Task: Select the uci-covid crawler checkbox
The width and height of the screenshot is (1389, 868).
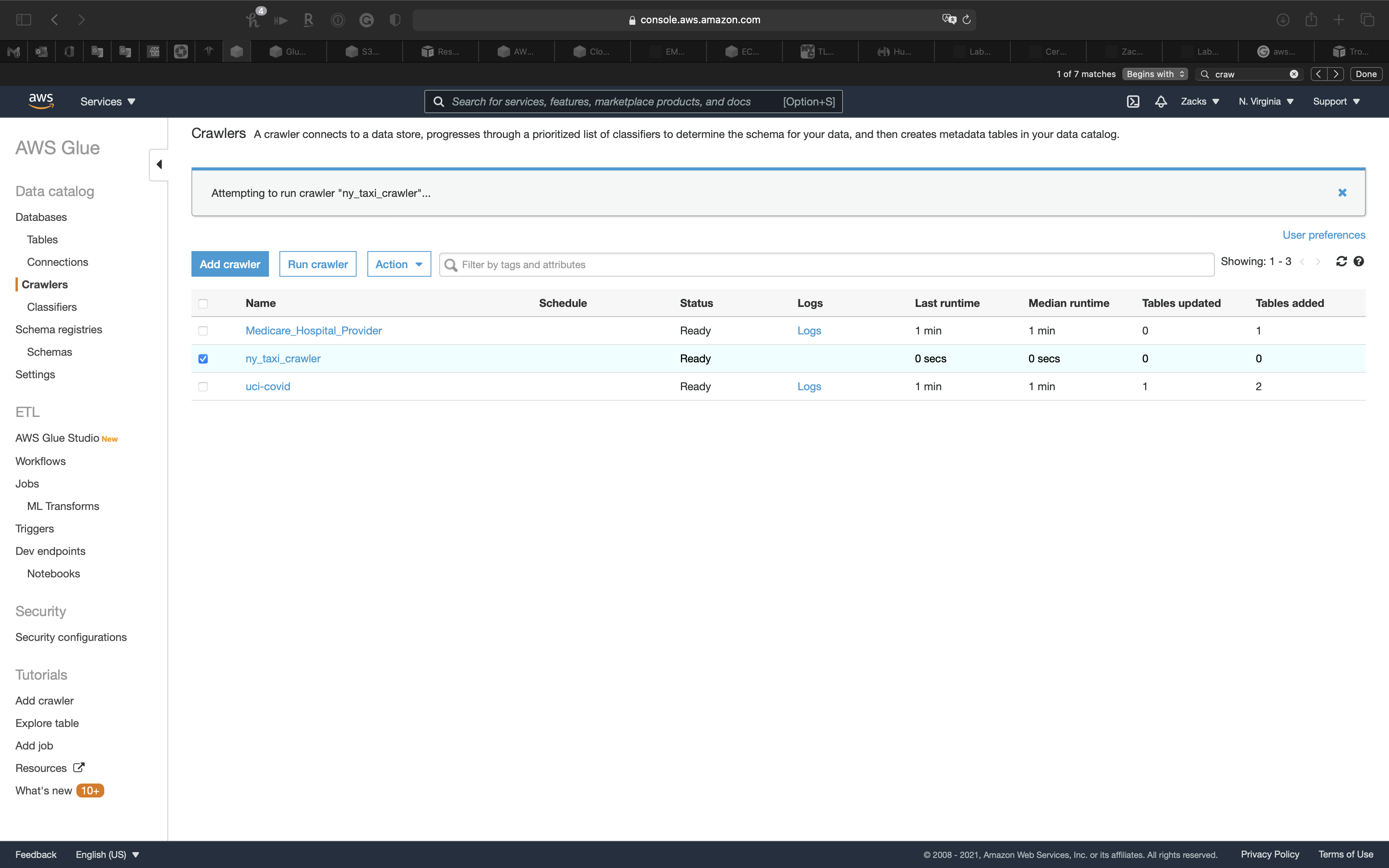Action: (x=203, y=387)
